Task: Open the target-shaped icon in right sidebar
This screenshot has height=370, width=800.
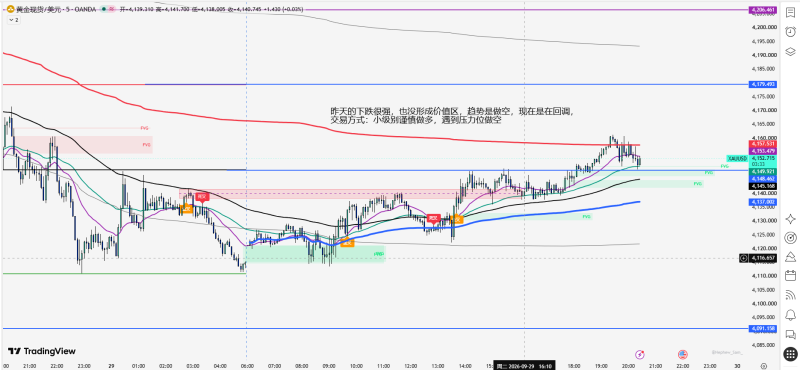Action: pyautogui.click(x=790, y=238)
